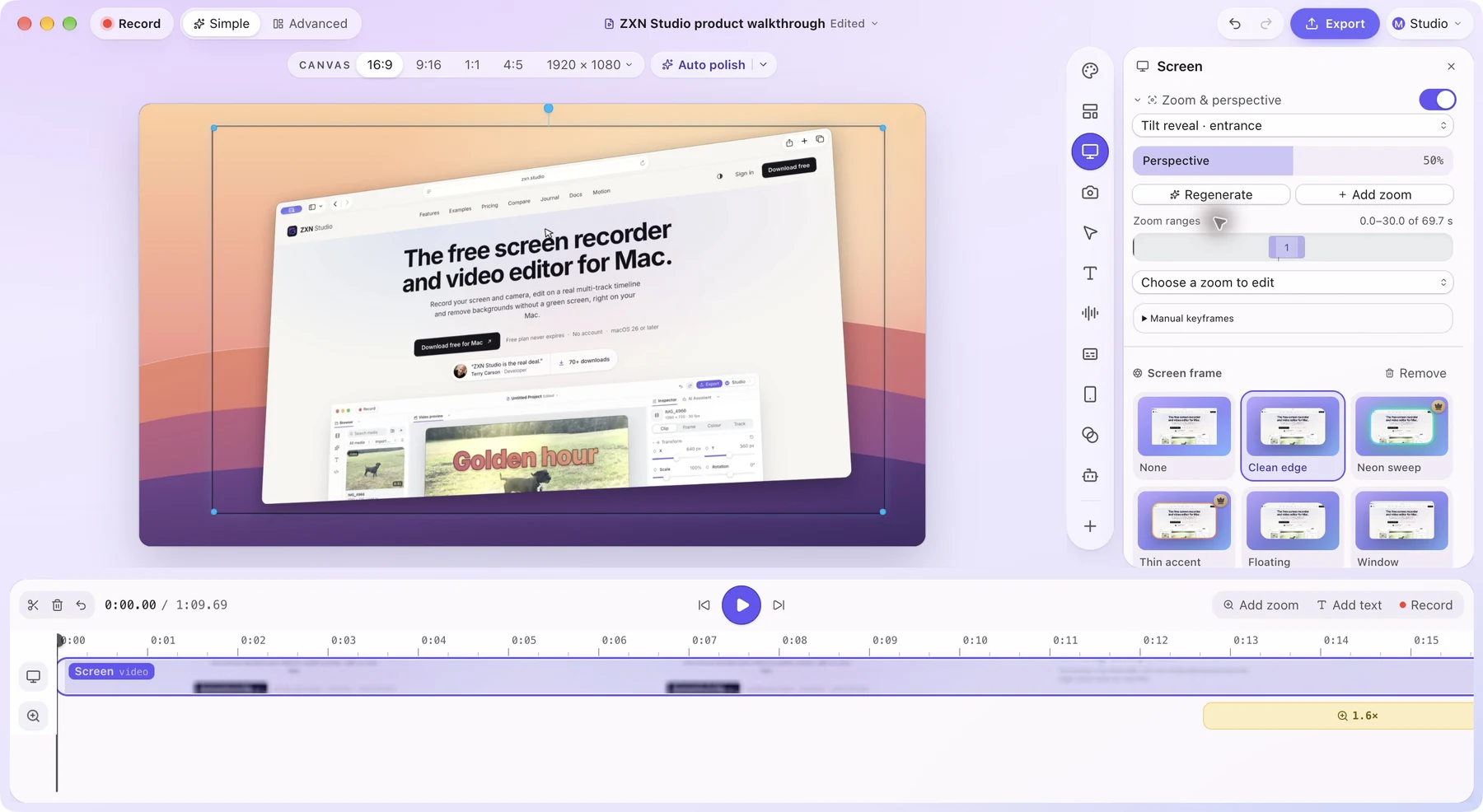Select the Screen panel monitor icon
The width and height of the screenshot is (1483, 812).
1090,152
